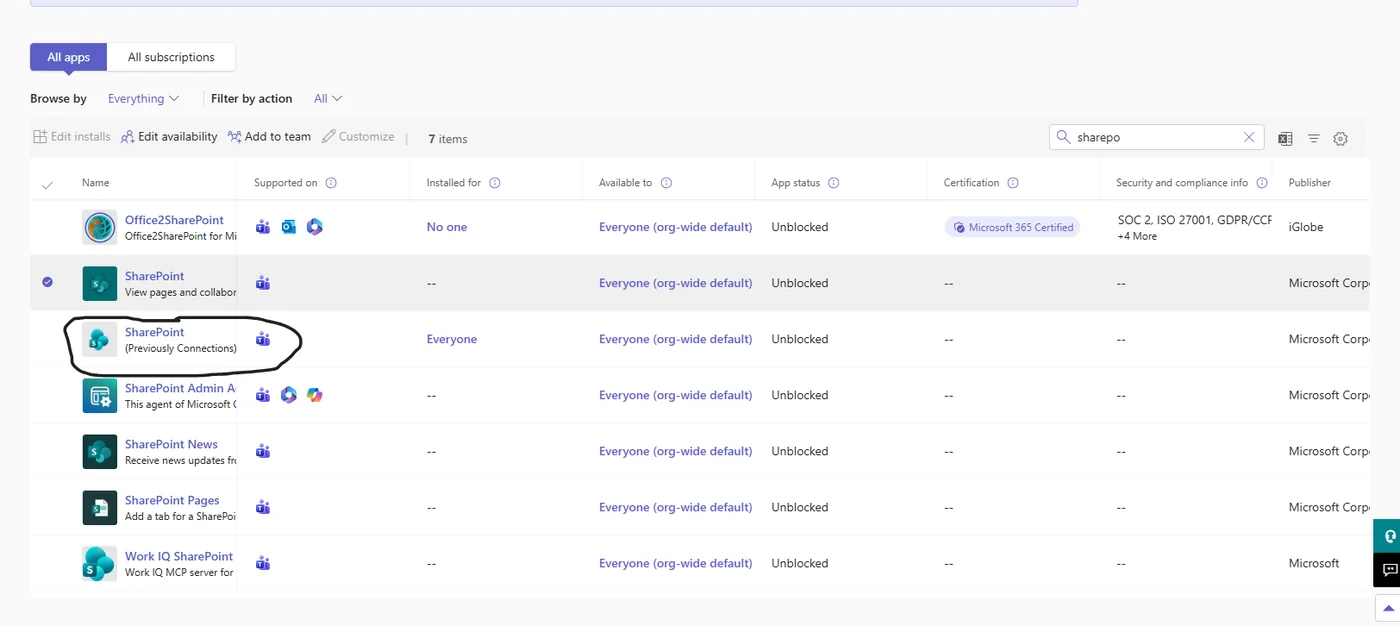Viewport: 1400px width, 626px height.
Task: Click Teams icon in SharePoint Pages row
Action: [263, 507]
